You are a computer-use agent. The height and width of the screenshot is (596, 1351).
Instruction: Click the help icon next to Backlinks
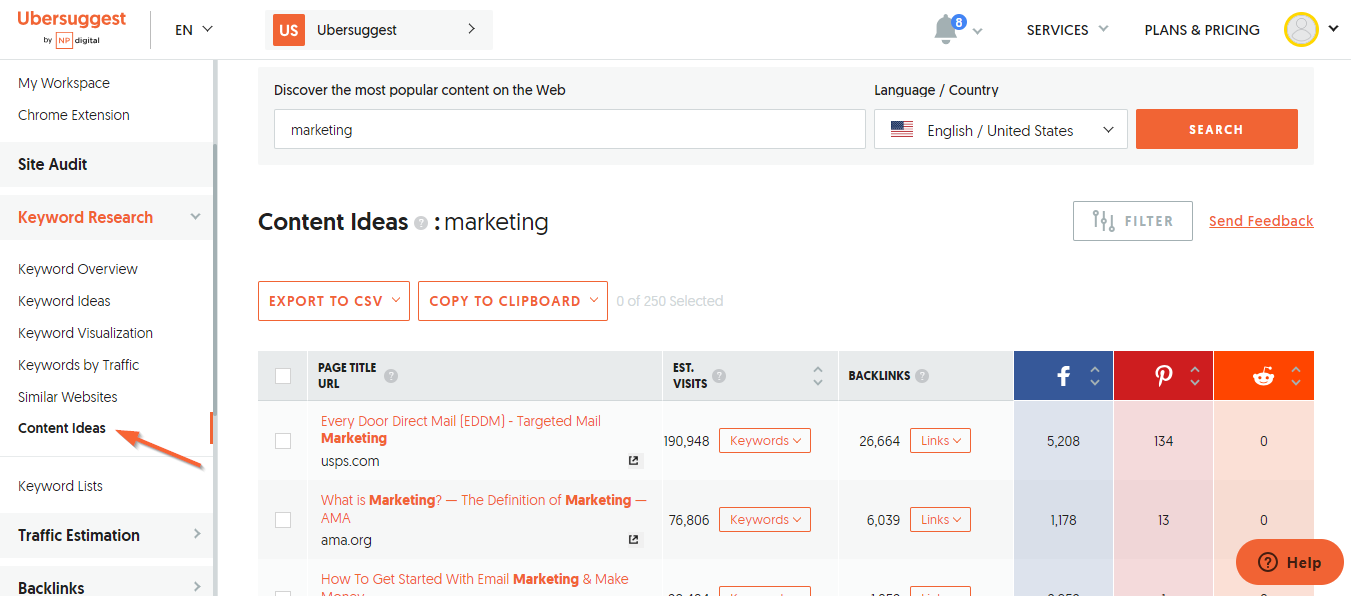coord(922,376)
